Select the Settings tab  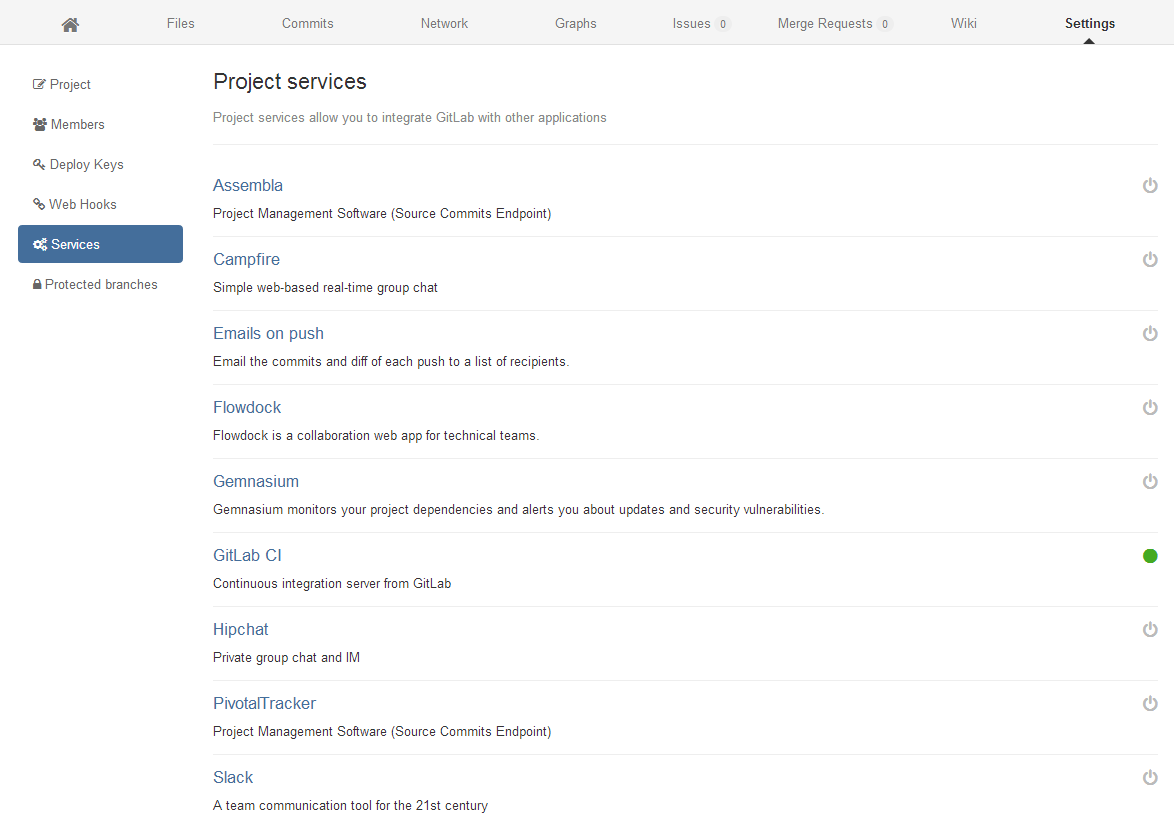tap(1089, 23)
